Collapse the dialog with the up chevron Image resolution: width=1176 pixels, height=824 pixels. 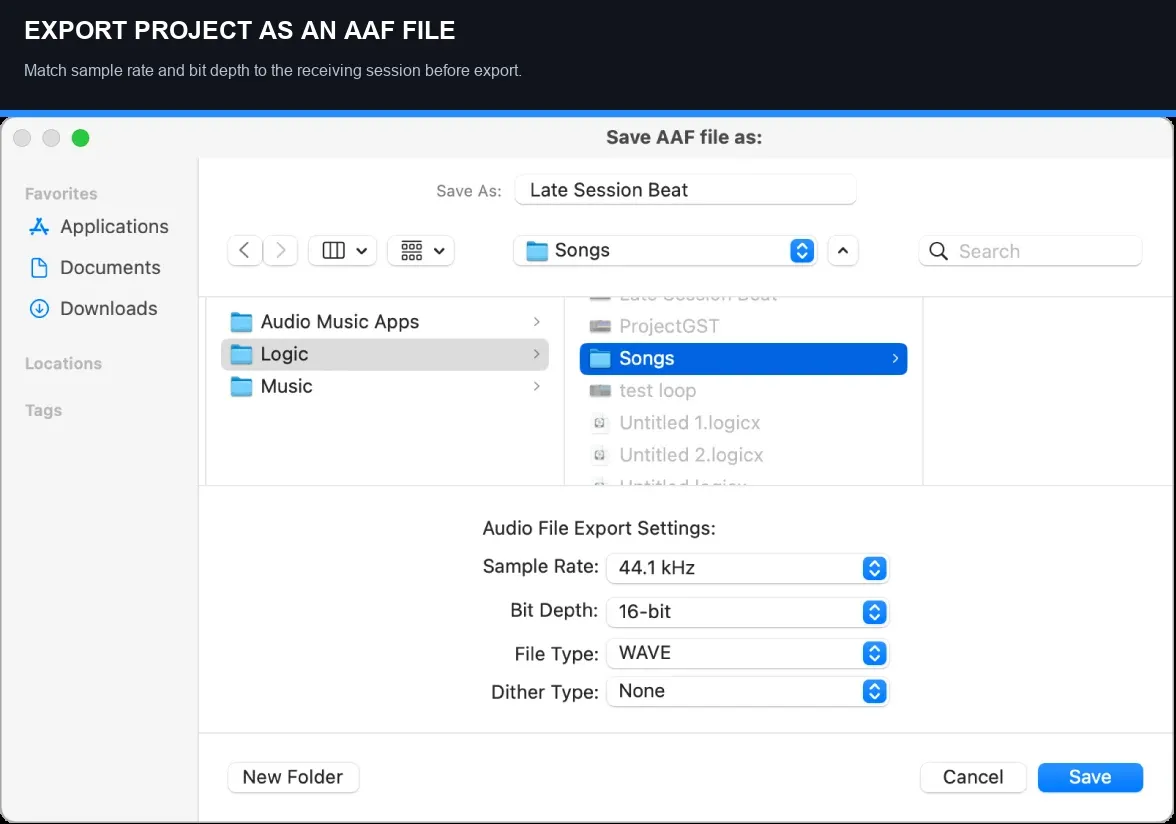(x=843, y=250)
